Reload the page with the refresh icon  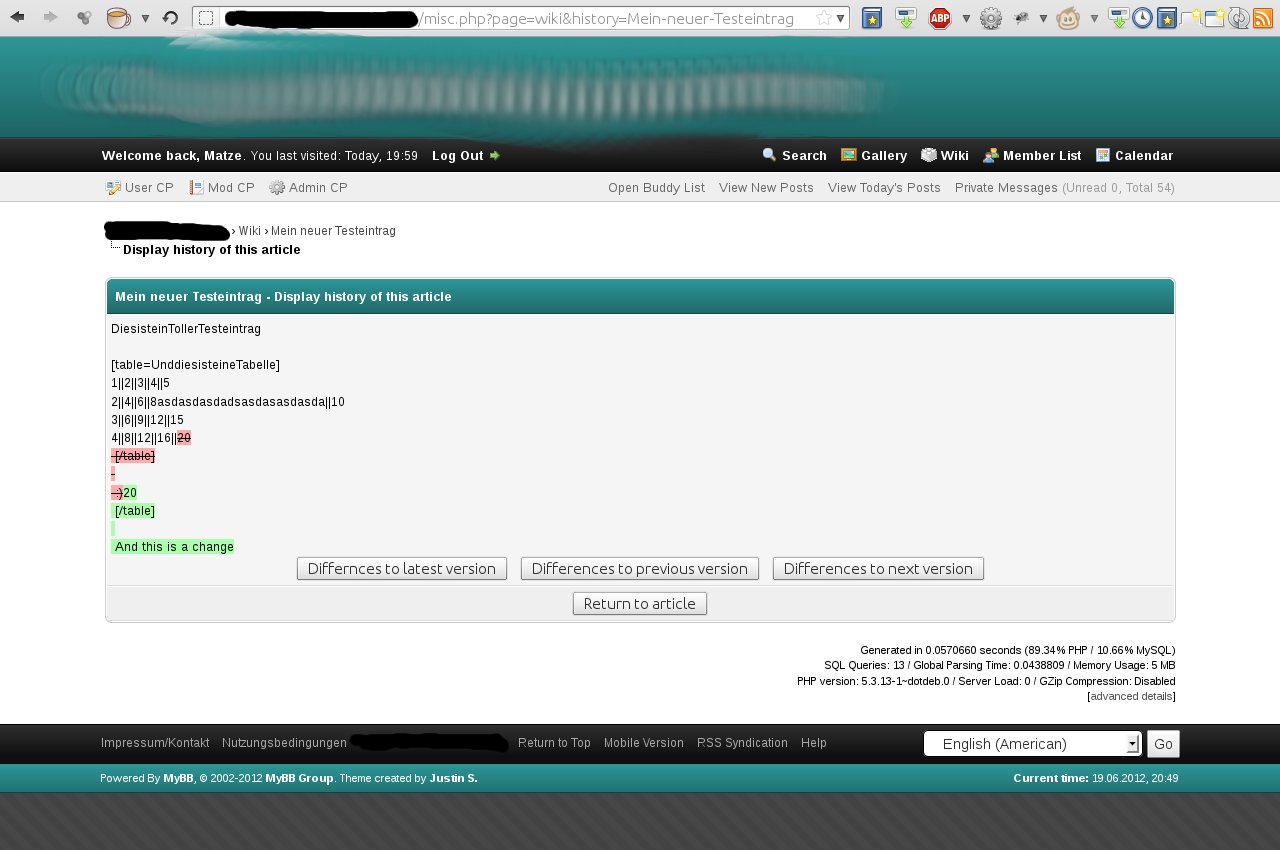point(170,17)
